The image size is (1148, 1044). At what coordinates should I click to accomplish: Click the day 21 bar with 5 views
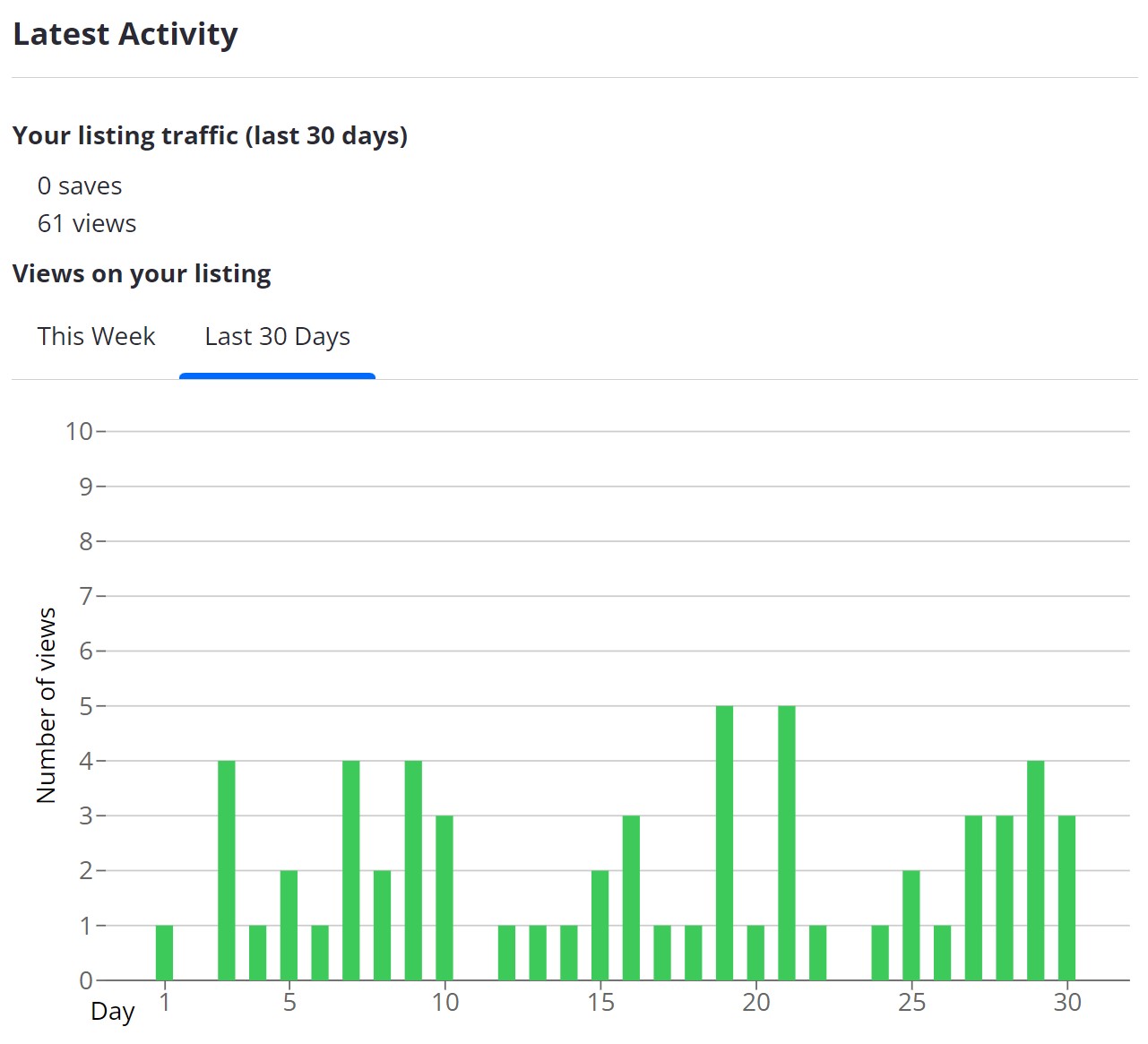(787, 843)
